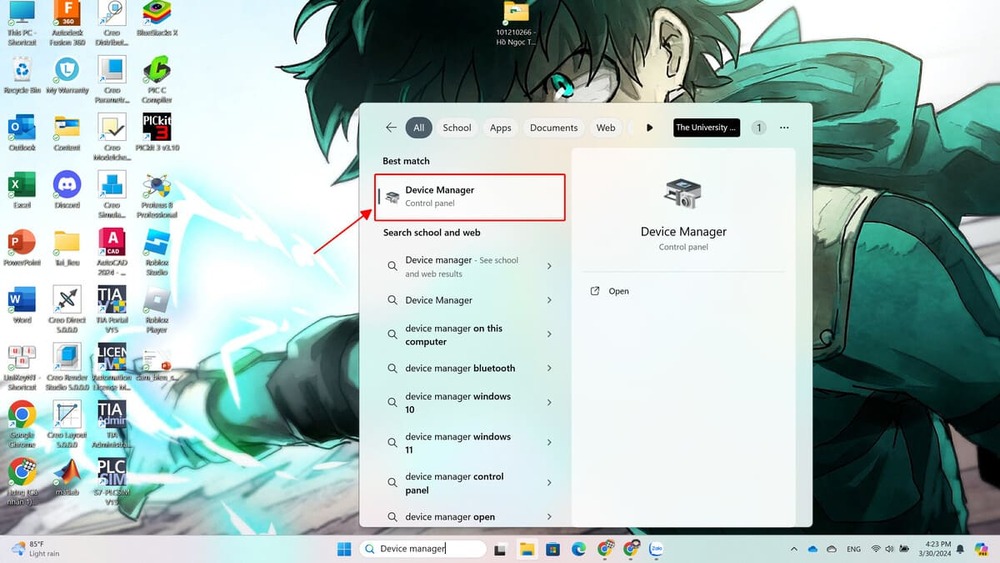Show hidden system tray icons
The image size is (1000, 563).
click(794, 549)
